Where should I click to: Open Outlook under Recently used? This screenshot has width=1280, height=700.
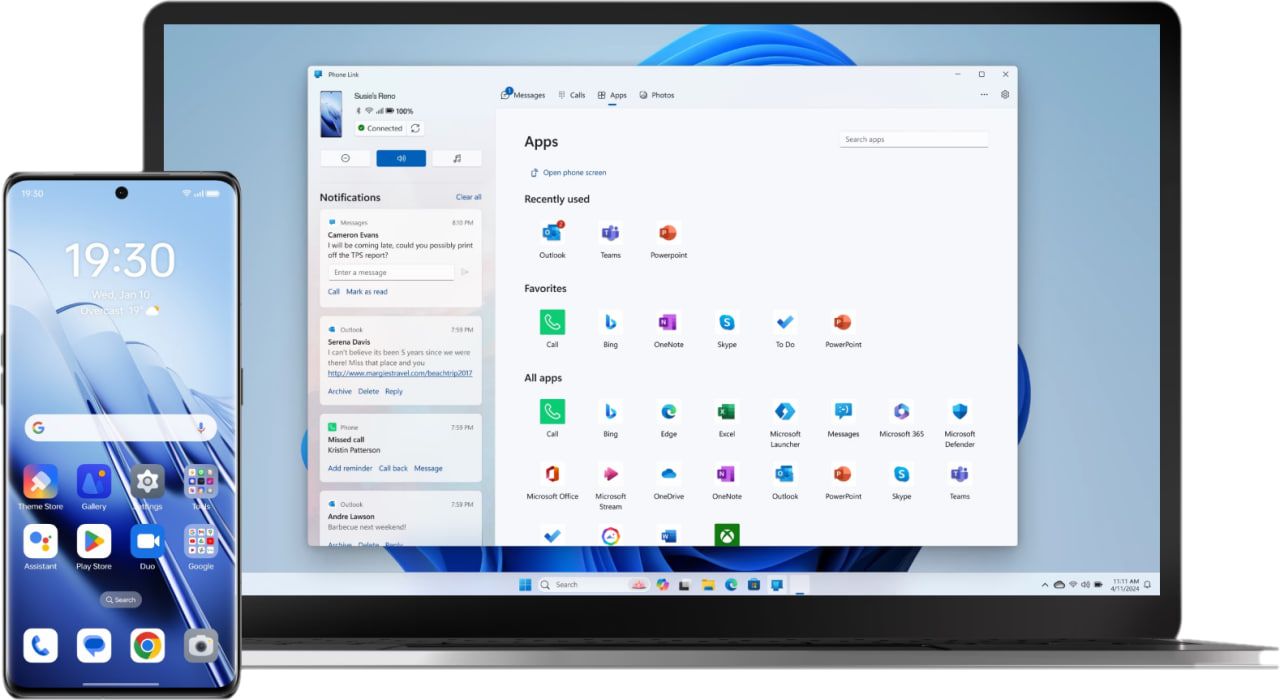tap(552, 233)
